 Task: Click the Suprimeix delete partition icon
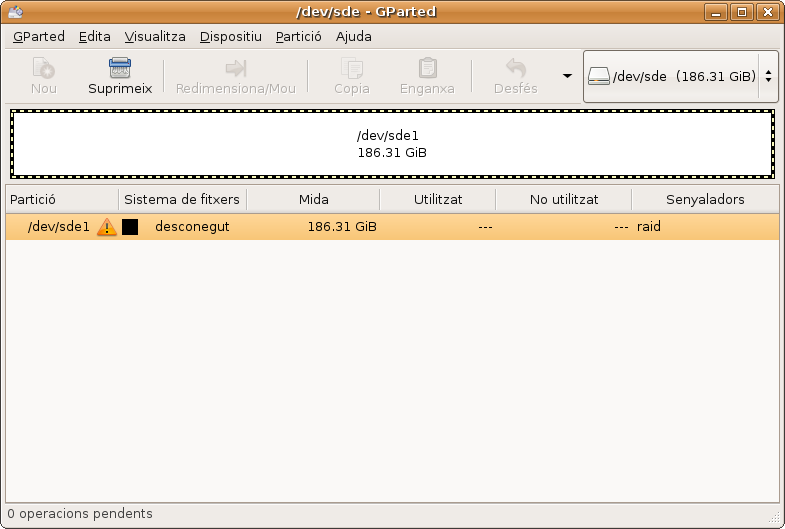(120, 69)
